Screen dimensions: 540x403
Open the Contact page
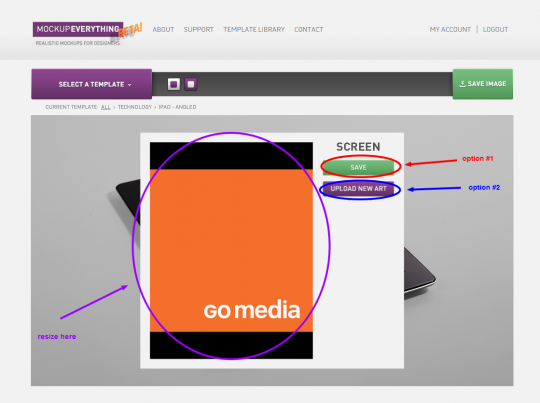[309, 30]
